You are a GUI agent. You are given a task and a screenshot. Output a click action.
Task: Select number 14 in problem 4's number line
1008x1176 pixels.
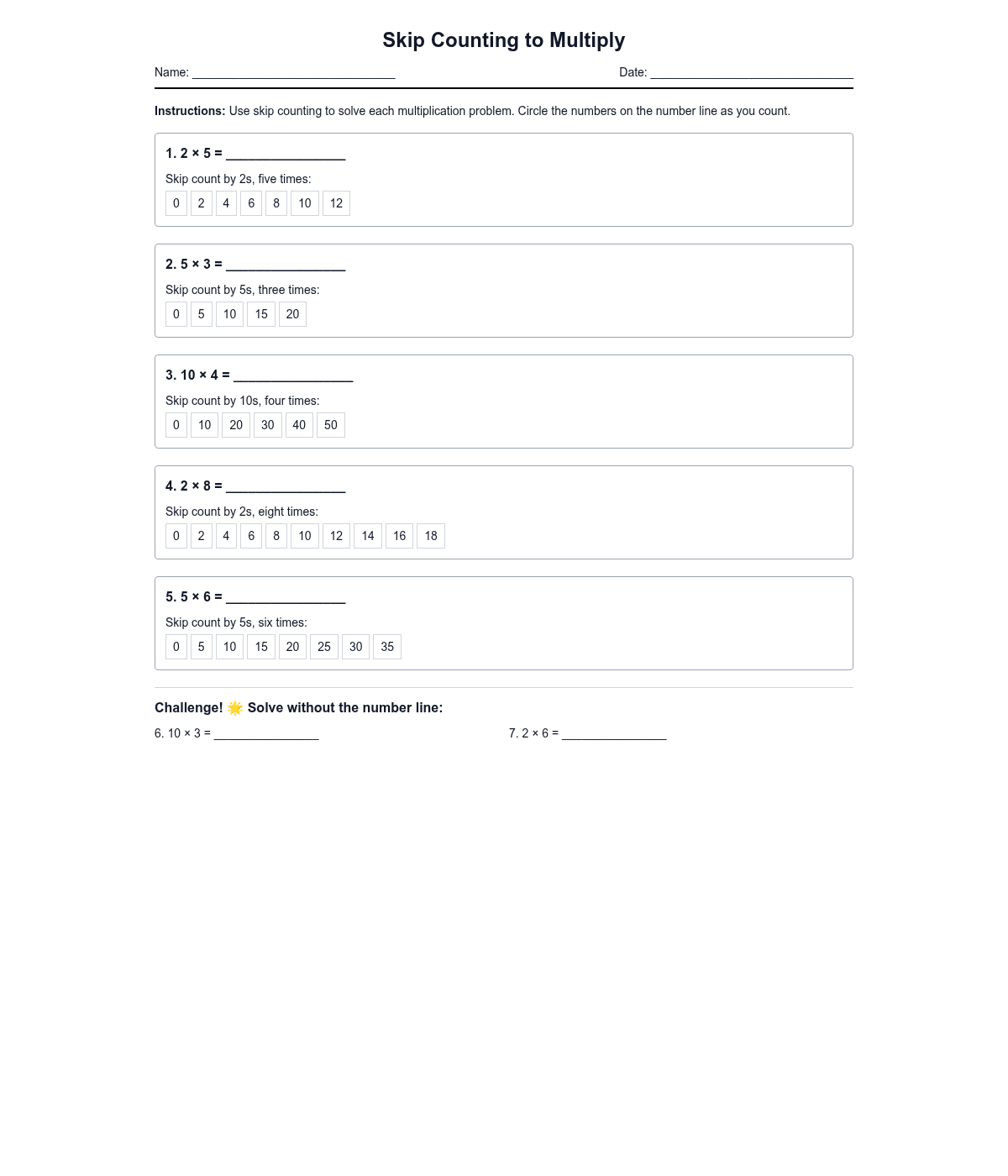coord(368,536)
